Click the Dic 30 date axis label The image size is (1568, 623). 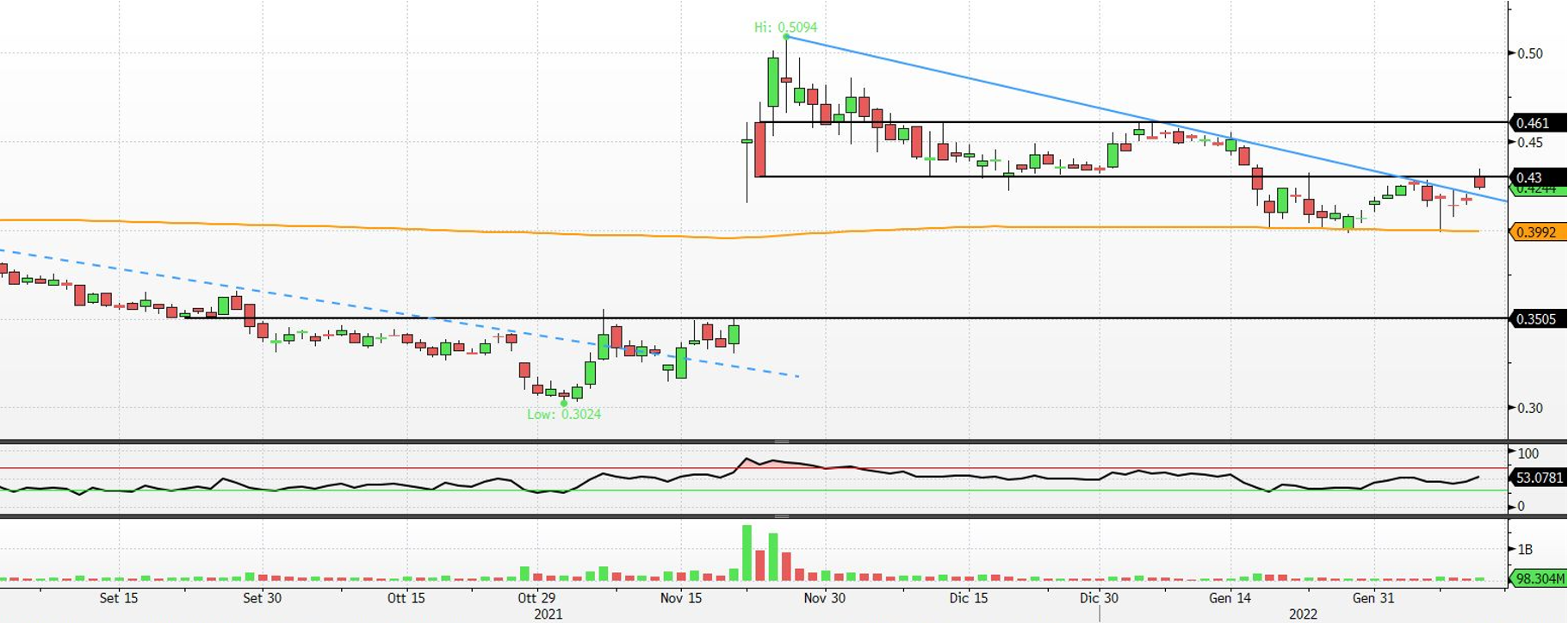click(1099, 598)
